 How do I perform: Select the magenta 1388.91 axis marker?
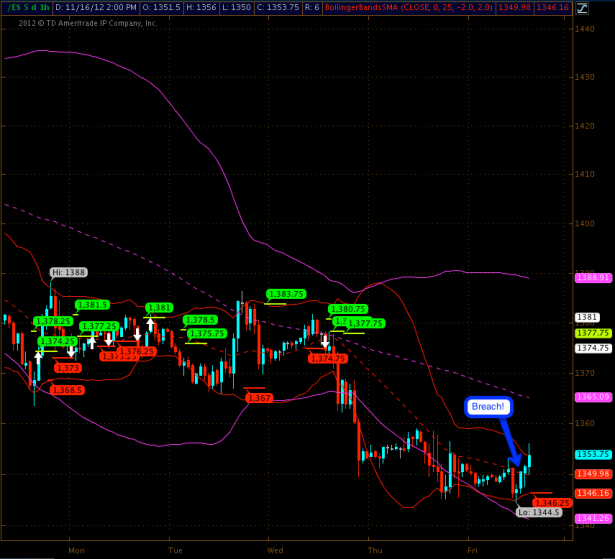click(x=593, y=277)
